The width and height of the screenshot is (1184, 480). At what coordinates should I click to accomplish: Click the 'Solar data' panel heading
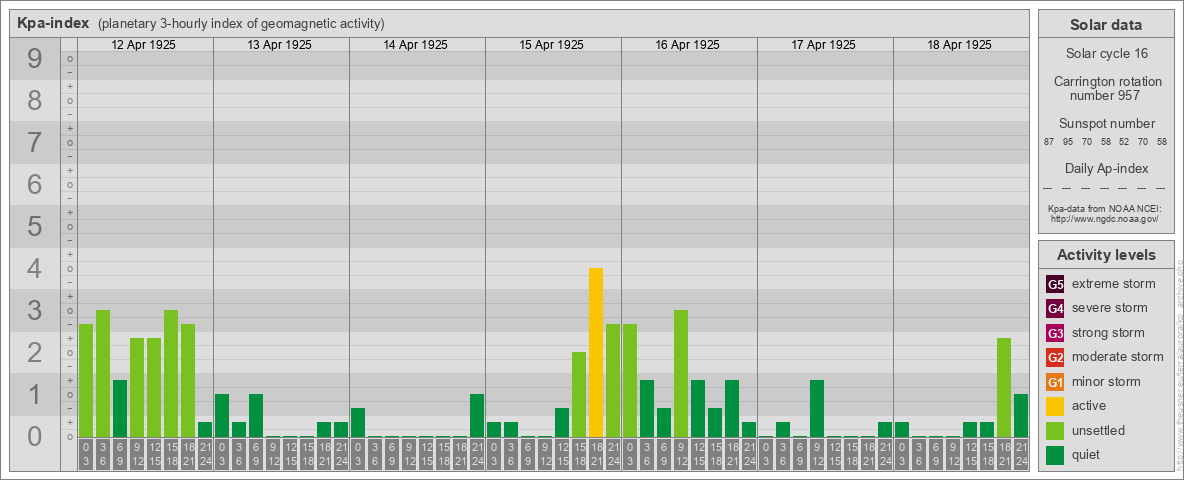(x=1105, y=25)
